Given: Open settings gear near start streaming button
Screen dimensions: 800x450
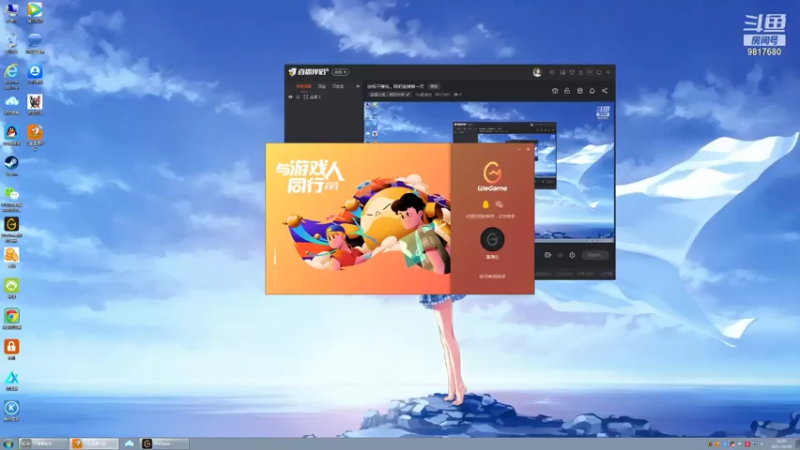Looking at the screenshot, I should tap(572, 255).
